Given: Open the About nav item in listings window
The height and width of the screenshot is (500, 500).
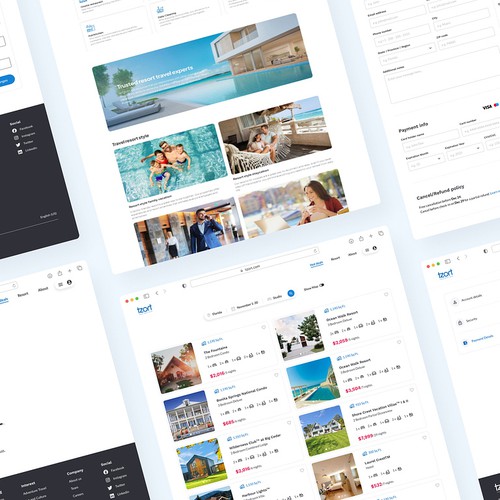Looking at the screenshot, I should (x=352, y=254).
